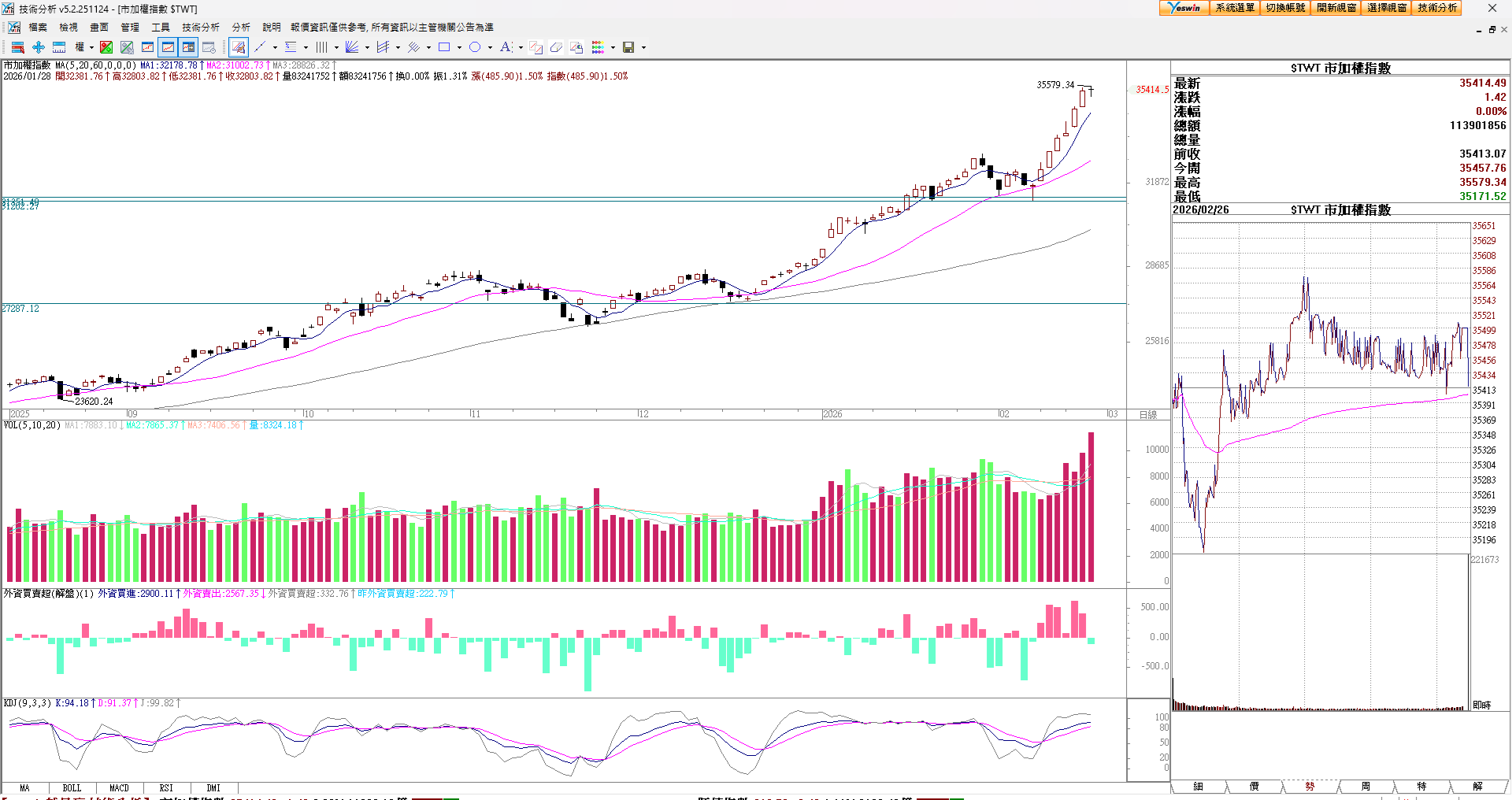Toggle the drawing-mode pencil chart button

(239, 47)
